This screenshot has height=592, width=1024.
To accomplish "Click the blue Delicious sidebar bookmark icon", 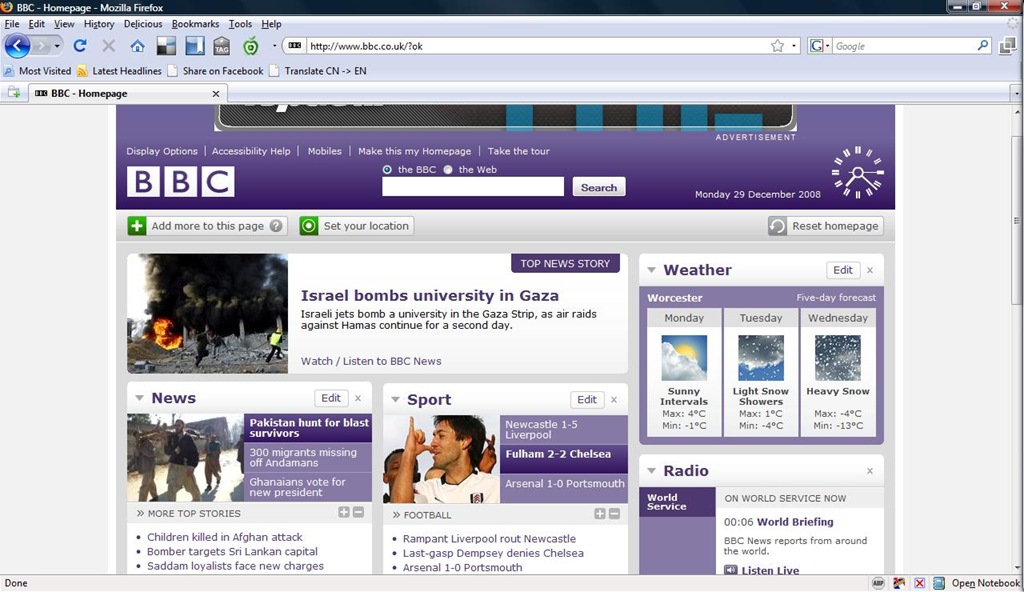I will (195, 46).
